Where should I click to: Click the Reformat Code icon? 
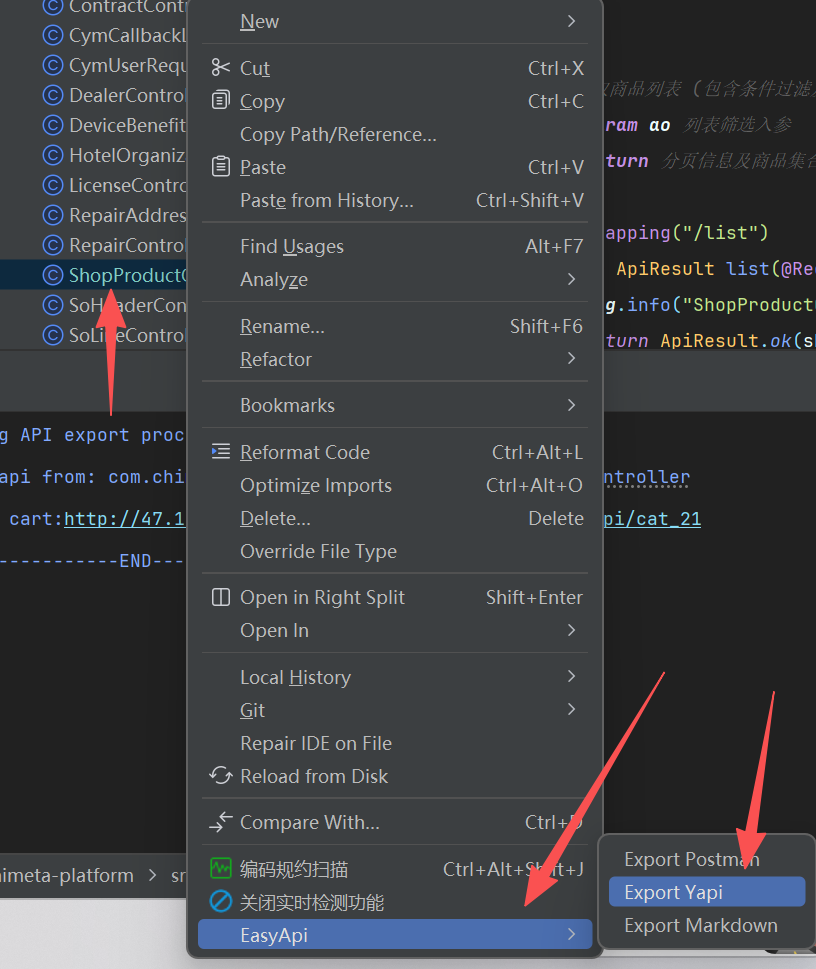221,452
